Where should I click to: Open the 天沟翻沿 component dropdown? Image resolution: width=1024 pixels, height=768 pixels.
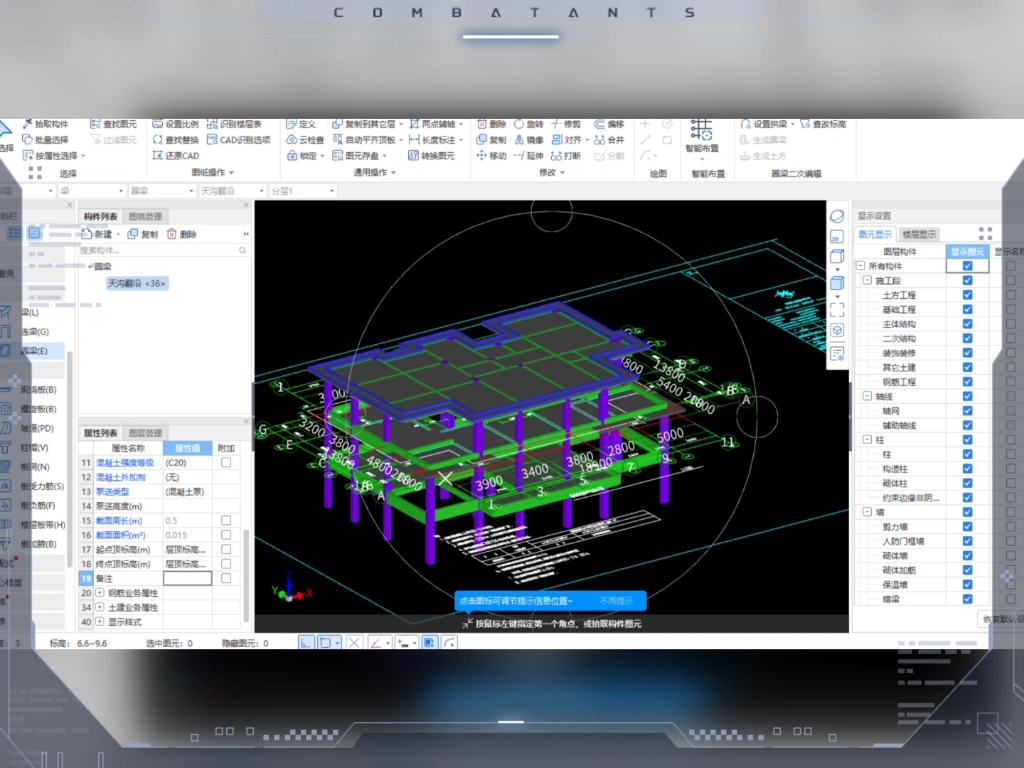point(232,191)
